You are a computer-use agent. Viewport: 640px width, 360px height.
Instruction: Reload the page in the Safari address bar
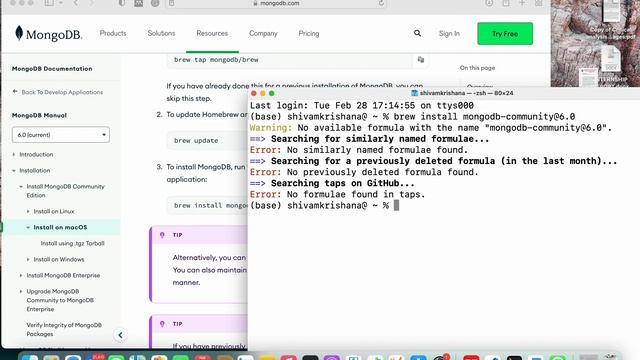(x=381, y=3)
